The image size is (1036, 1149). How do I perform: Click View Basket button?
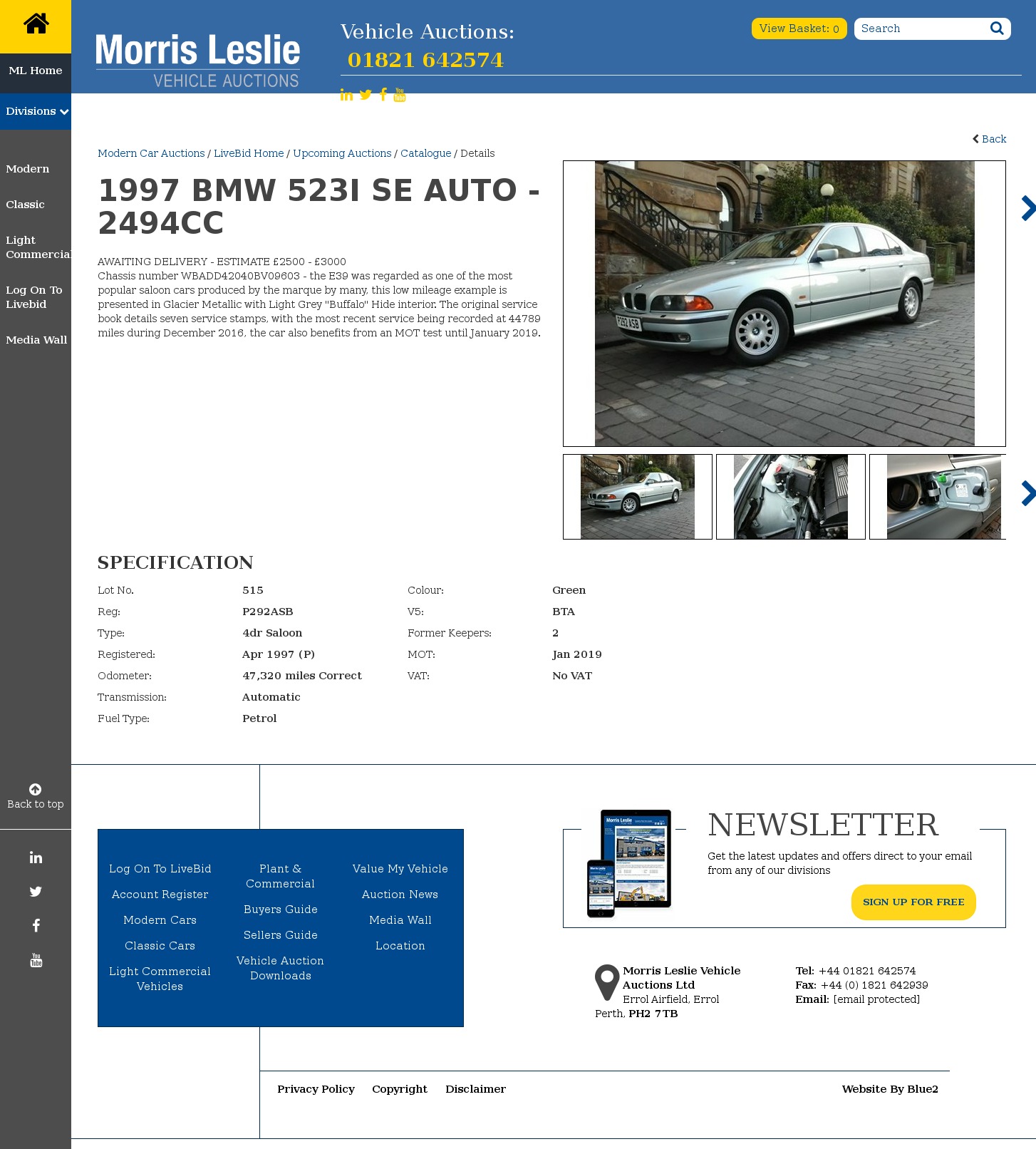pos(799,29)
